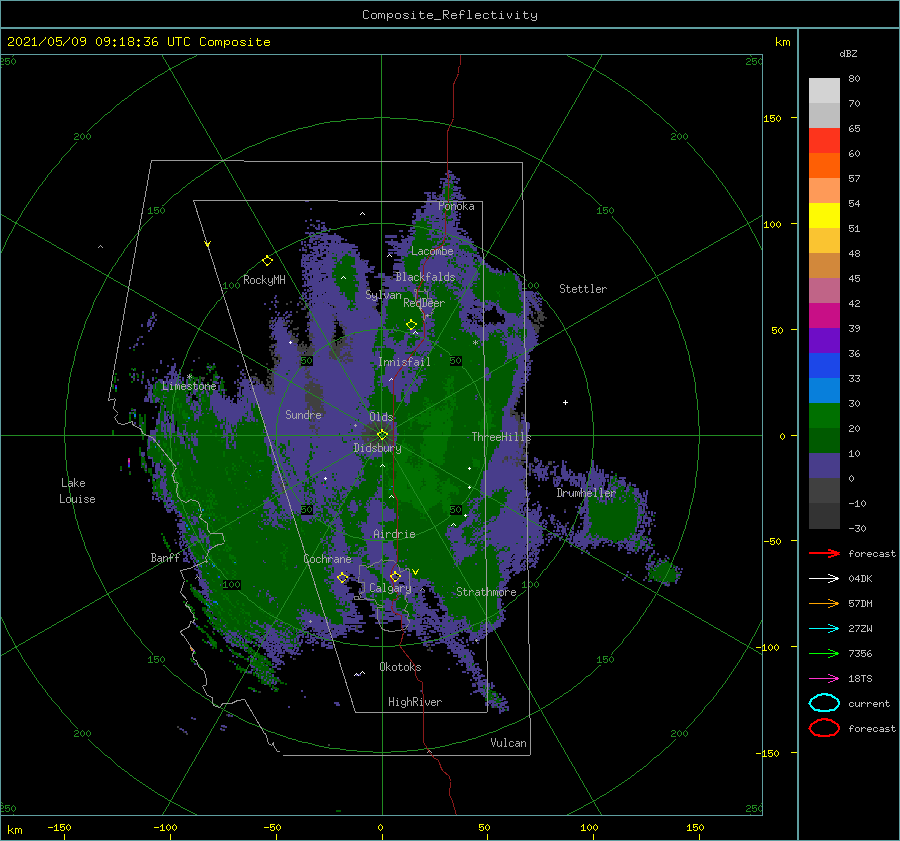Pick the red swatch below 65 dBZ

824,141
